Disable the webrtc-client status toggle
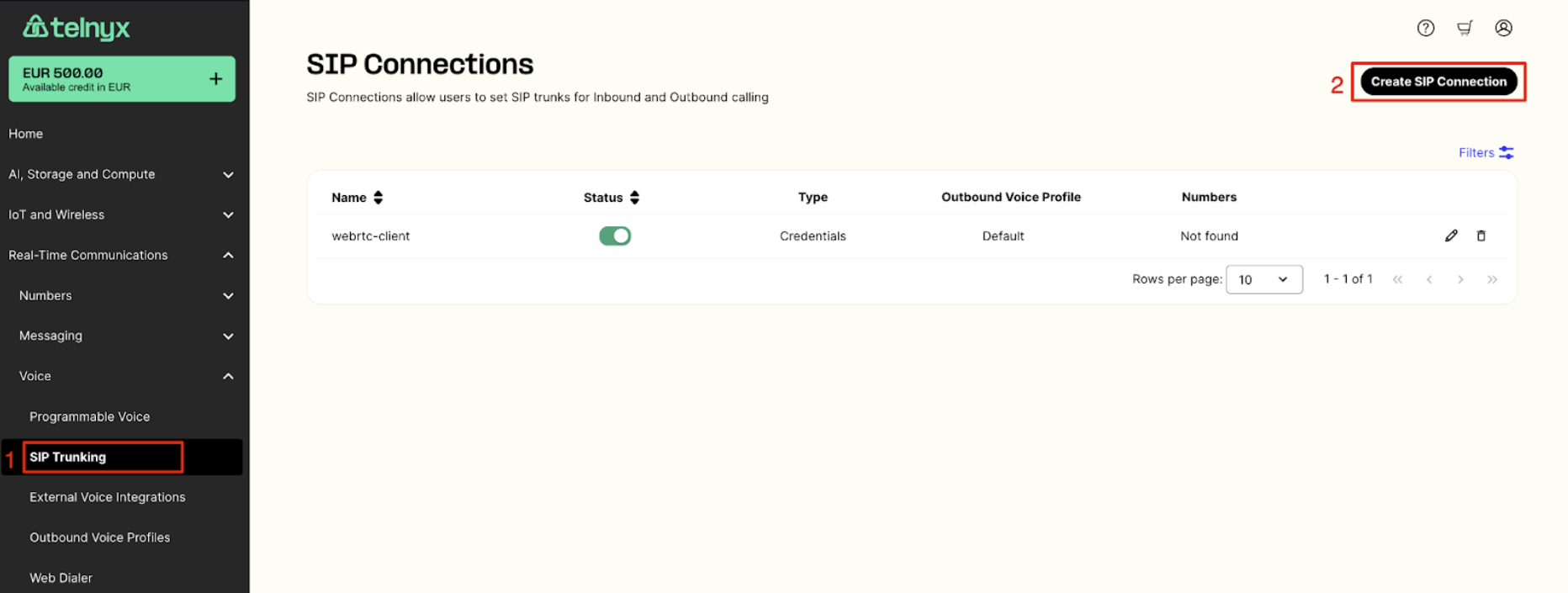1568x593 pixels. [615, 236]
